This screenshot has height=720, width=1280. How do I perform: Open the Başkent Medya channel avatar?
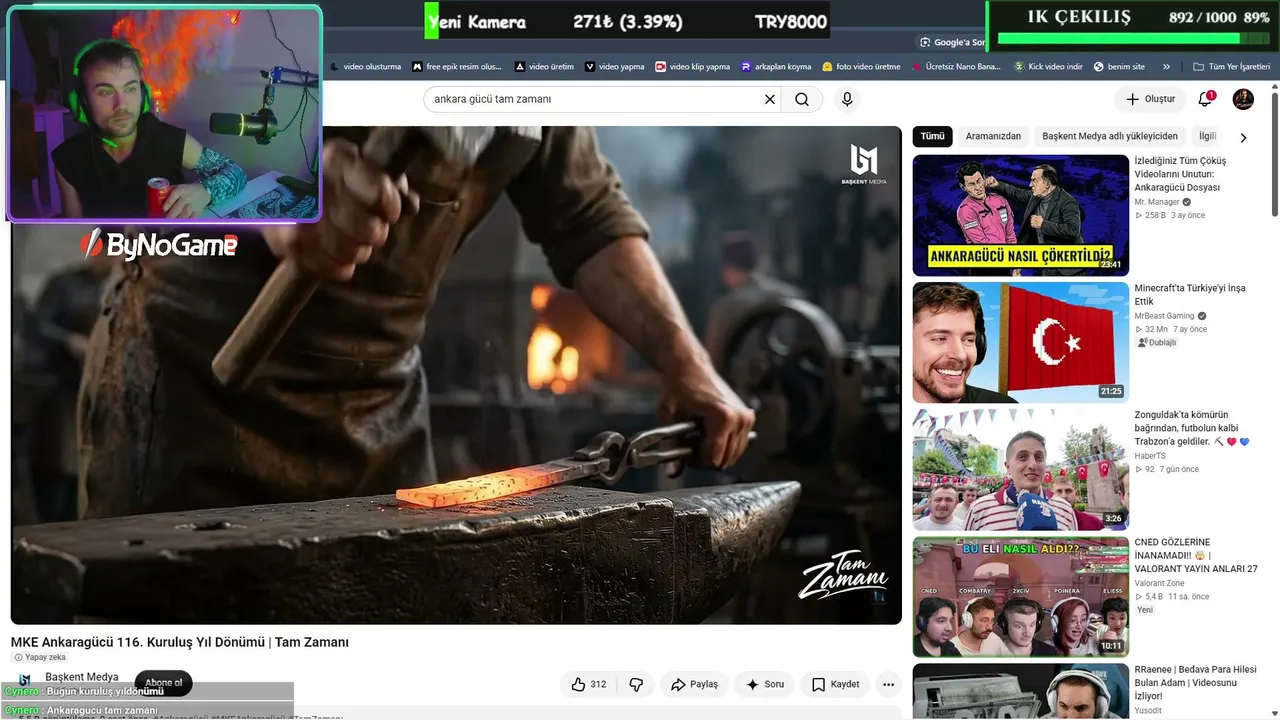tap(25, 681)
